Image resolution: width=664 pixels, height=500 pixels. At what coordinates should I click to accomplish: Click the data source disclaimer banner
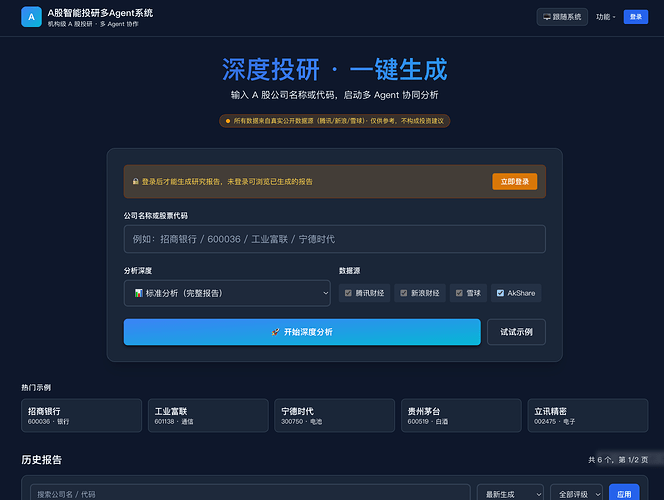(x=335, y=121)
